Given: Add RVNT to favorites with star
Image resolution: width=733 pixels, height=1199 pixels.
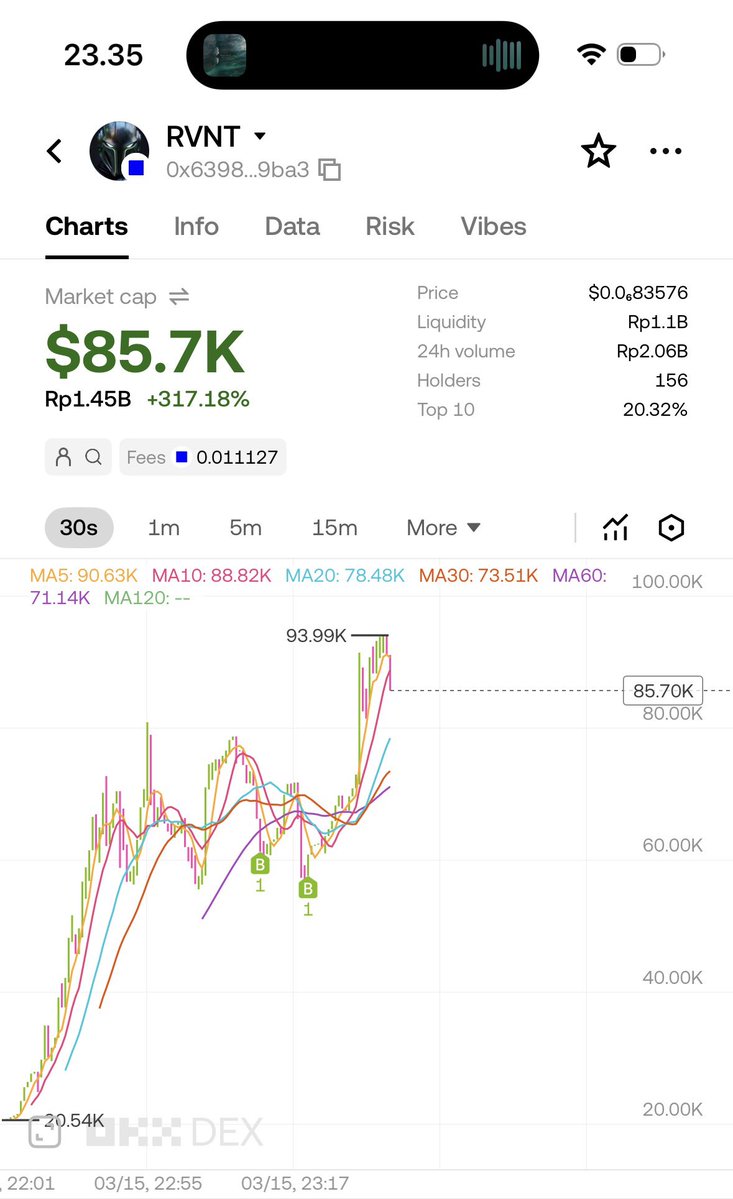Looking at the screenshot, I should point(598,151).
